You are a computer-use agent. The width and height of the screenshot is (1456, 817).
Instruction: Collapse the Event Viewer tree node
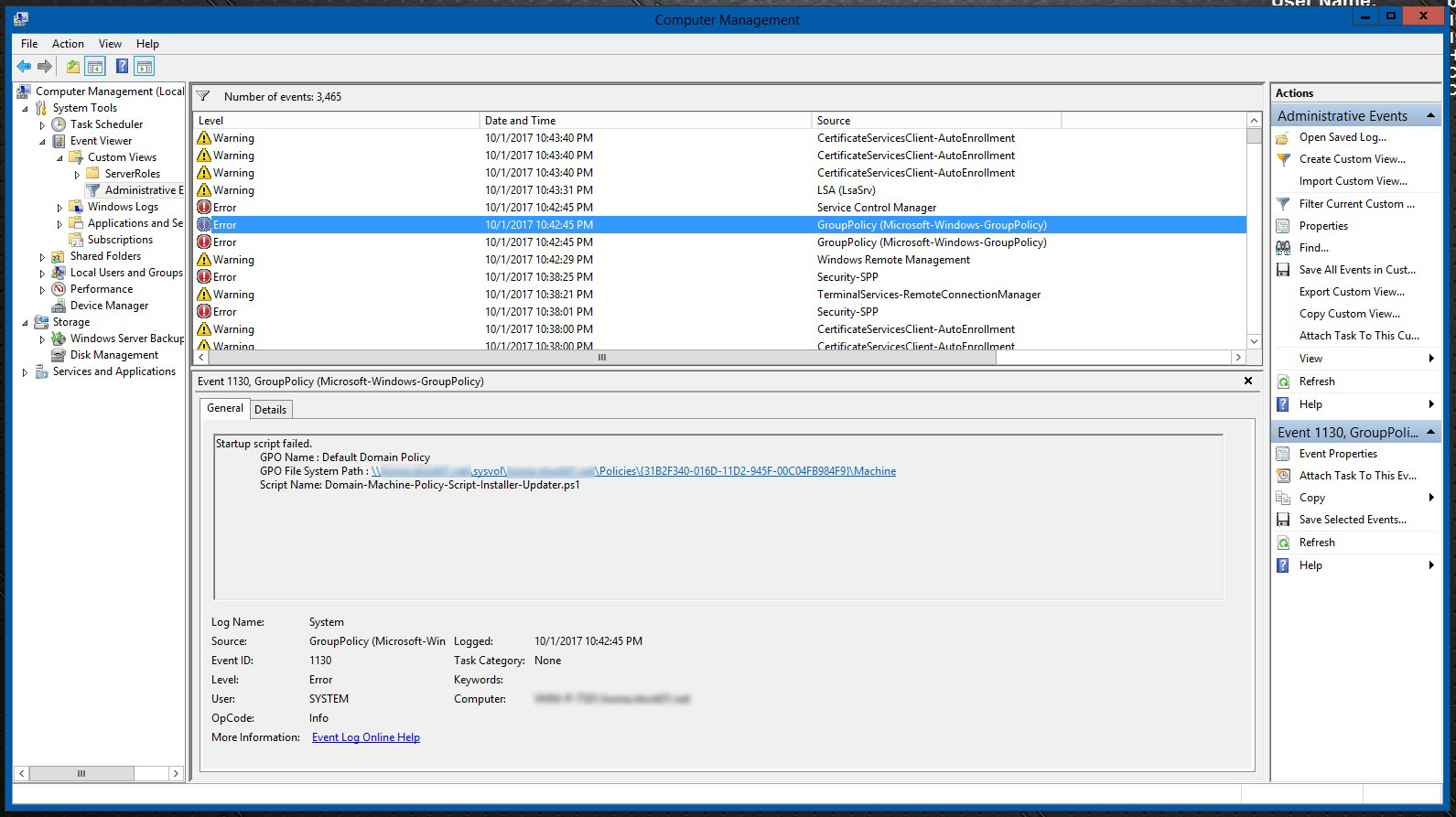(x=42, y=142)
